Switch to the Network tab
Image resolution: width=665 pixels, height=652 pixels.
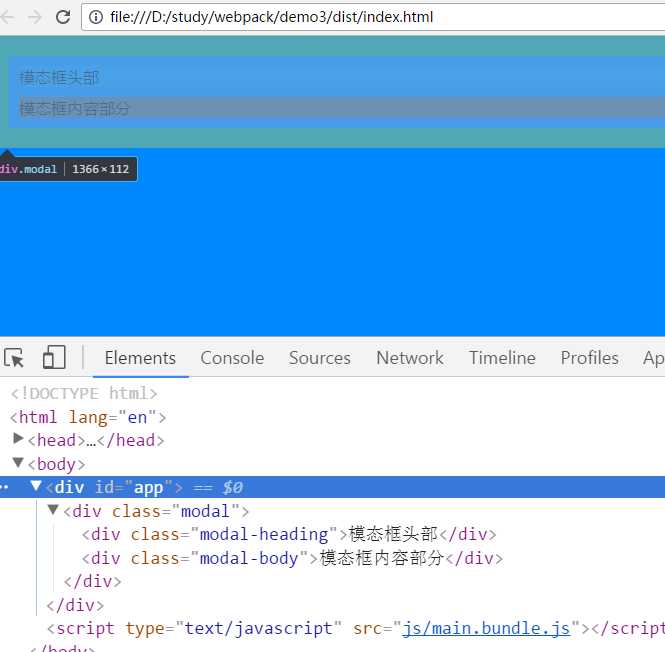tap(410, 358)
